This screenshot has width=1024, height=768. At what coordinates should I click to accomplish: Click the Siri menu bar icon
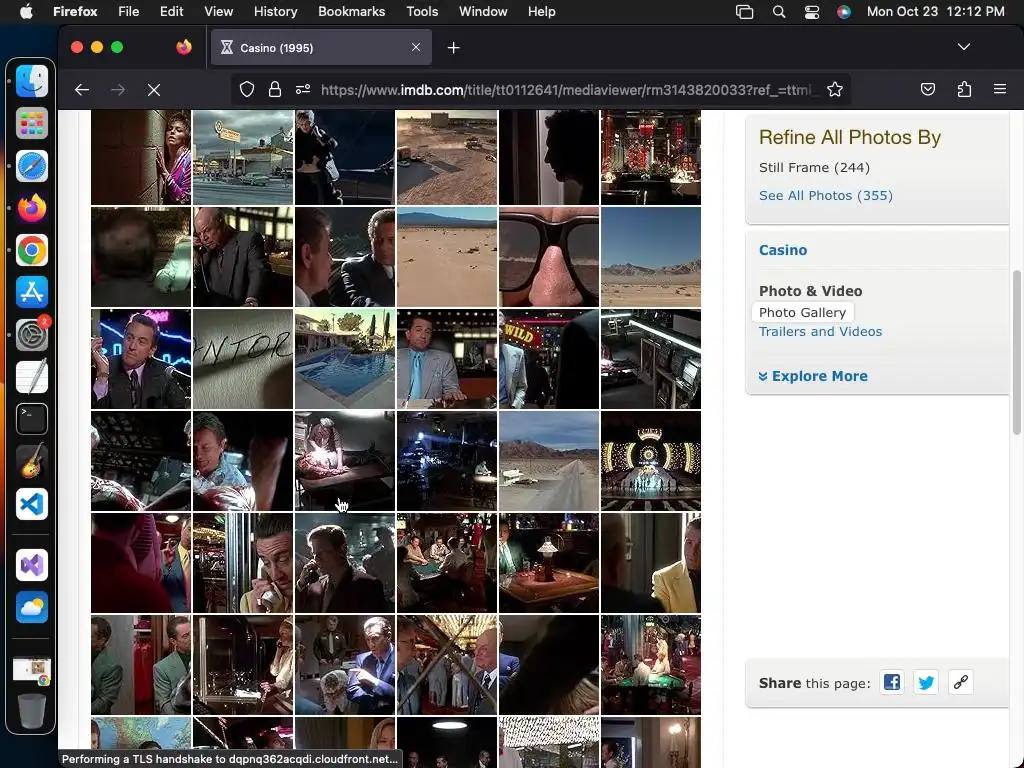click(844, 12)
